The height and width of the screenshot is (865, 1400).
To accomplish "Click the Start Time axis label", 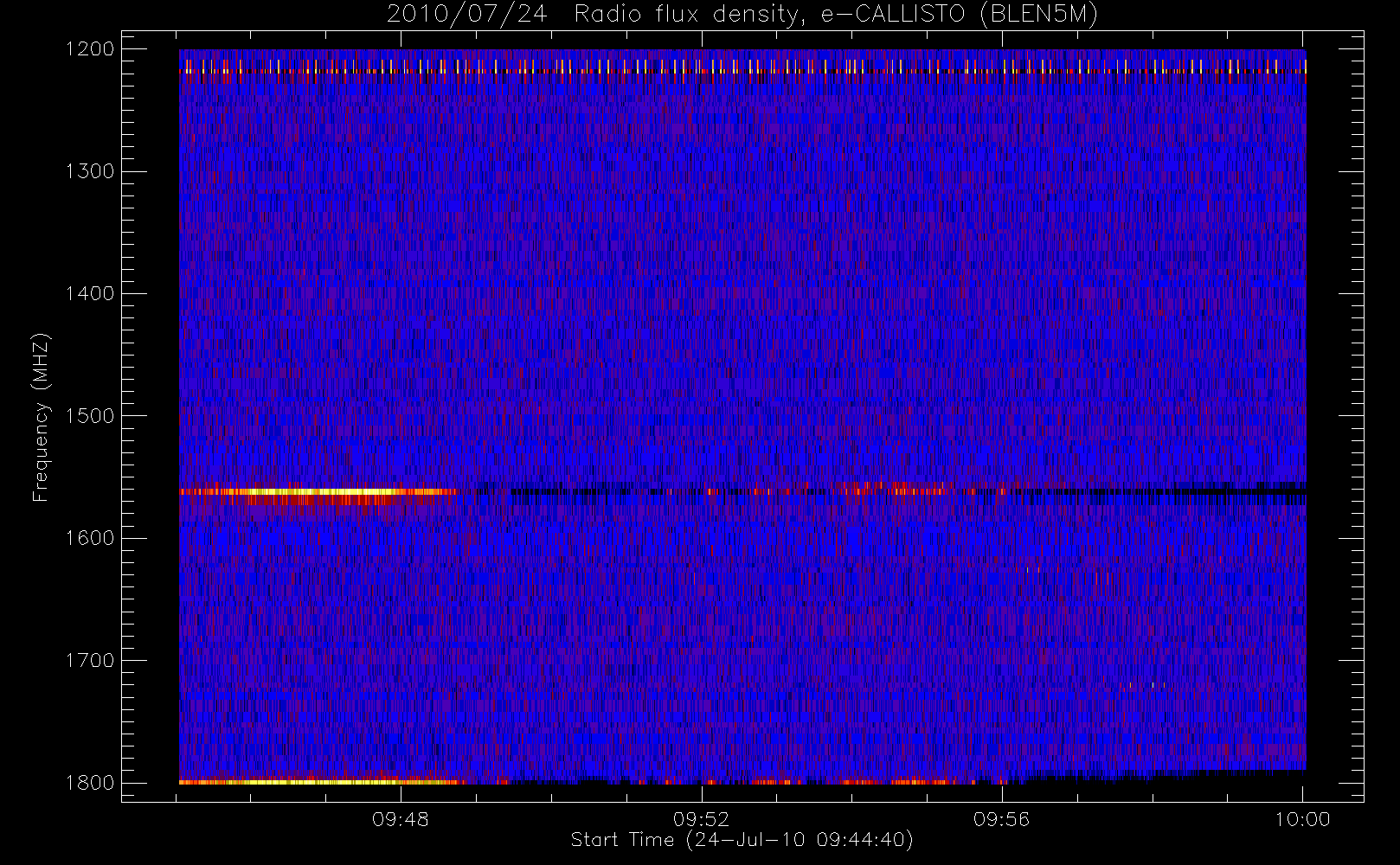I will coord(742,840).
